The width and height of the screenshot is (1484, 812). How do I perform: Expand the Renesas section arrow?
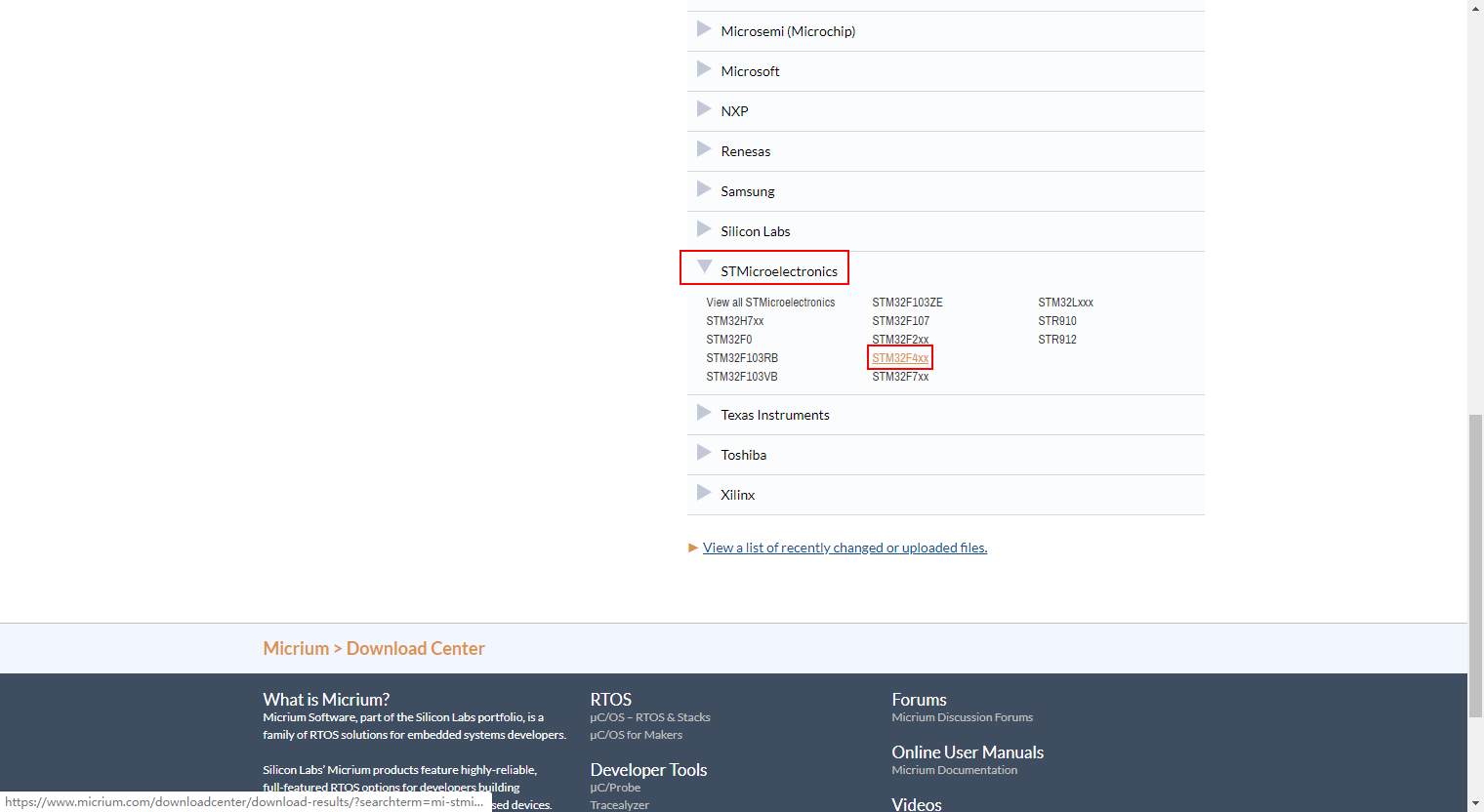pyautogui.click(x=703, y=149)
